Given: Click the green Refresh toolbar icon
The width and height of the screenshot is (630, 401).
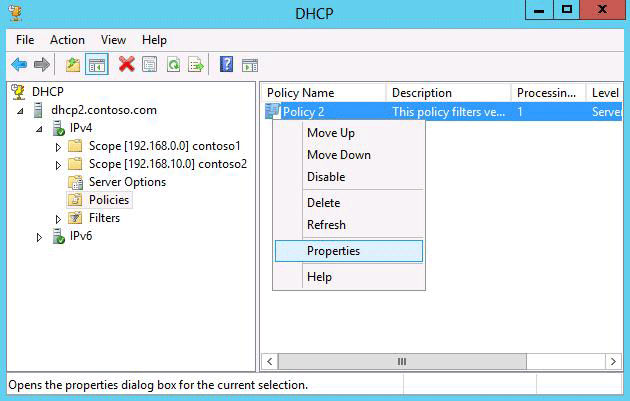Looking at the screenshot, I should [173, 64].
